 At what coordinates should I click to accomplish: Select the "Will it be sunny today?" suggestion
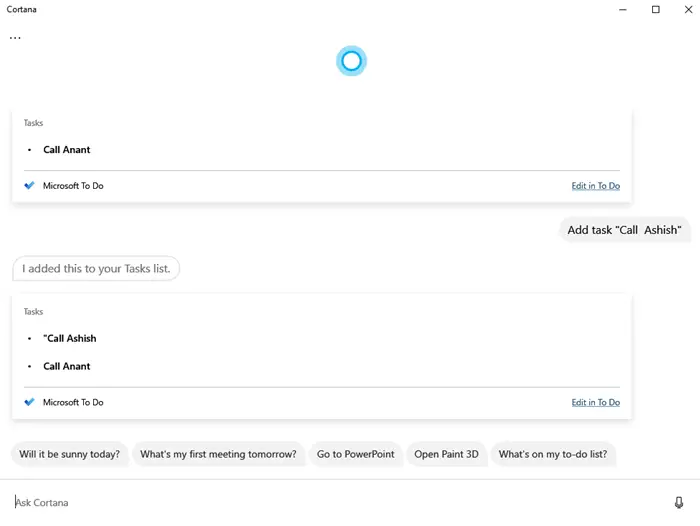70,454
